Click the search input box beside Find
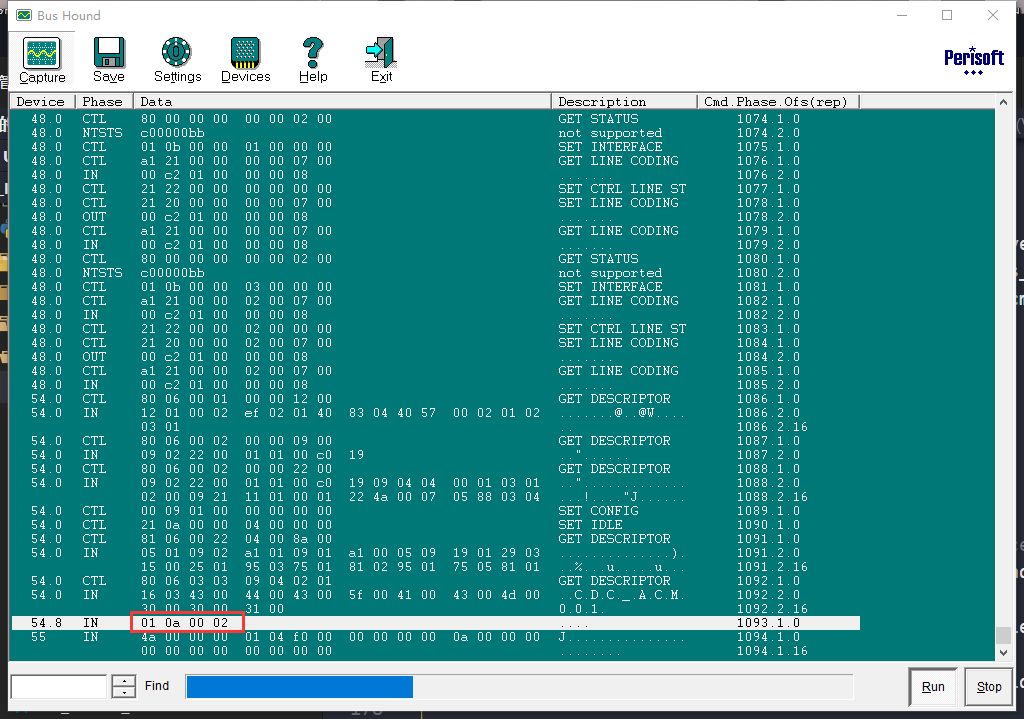 (58, 686)
